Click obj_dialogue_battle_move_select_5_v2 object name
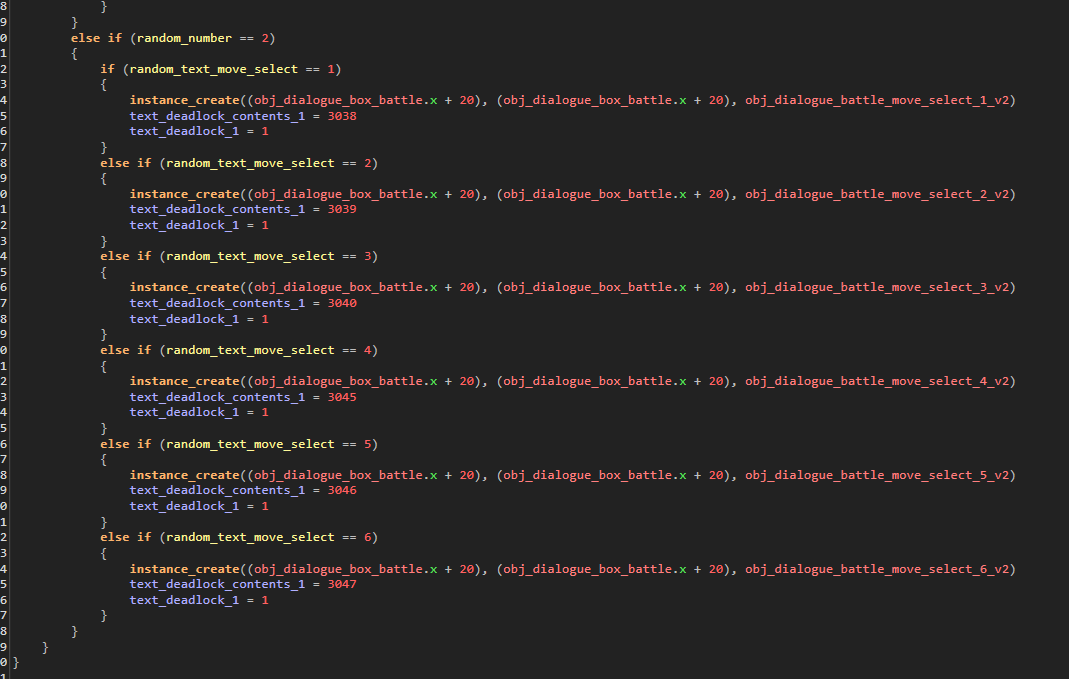The width and height of the screenshot is (1069, 679). (x=877, y=475)
